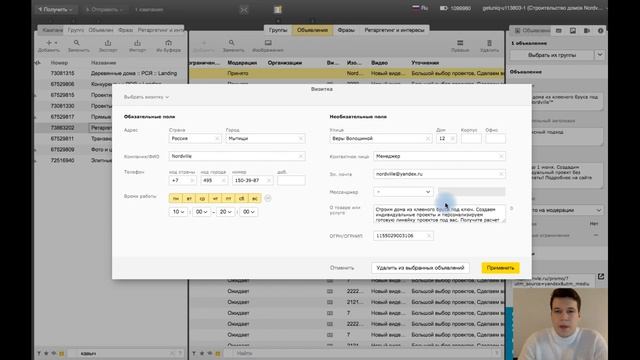Open the end minutes dropdown after 20
The width and height of the screenshot is (640, 360).
pos(249,212)
